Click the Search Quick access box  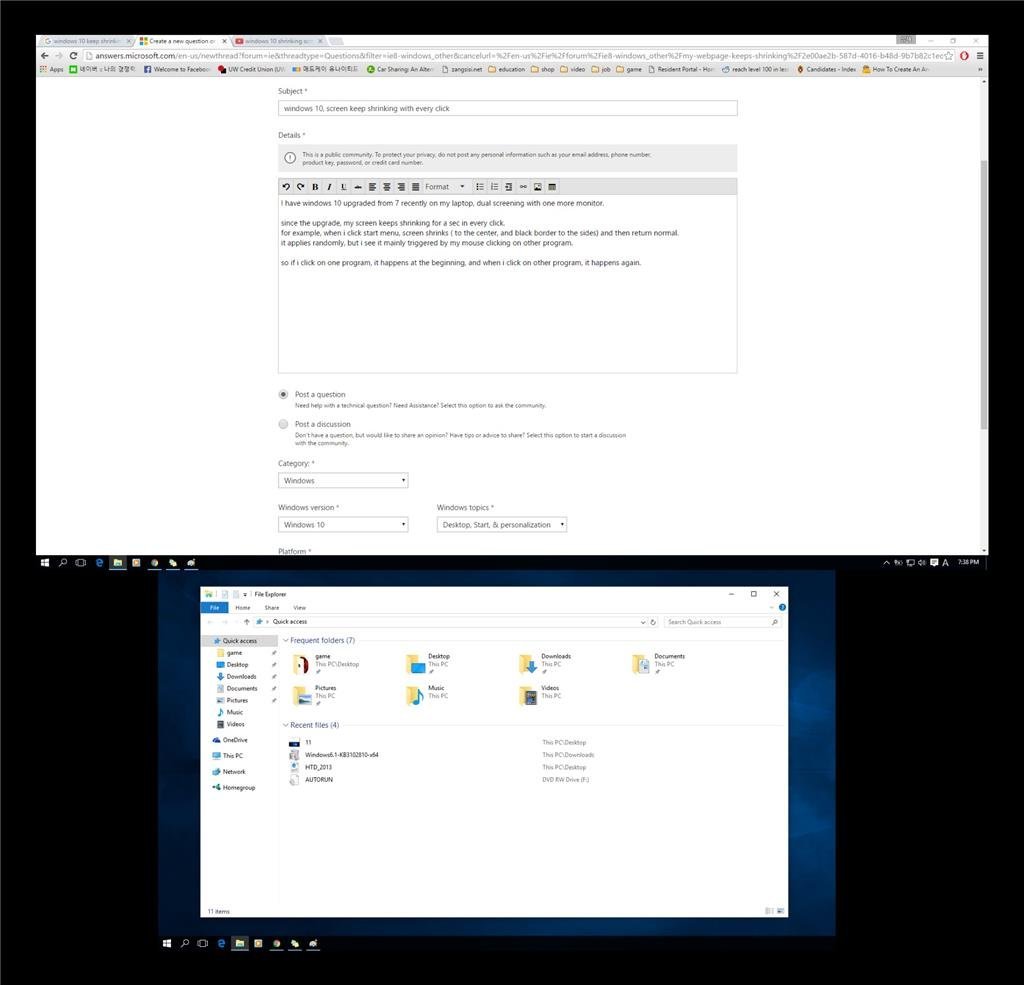[x=721, y=622]
